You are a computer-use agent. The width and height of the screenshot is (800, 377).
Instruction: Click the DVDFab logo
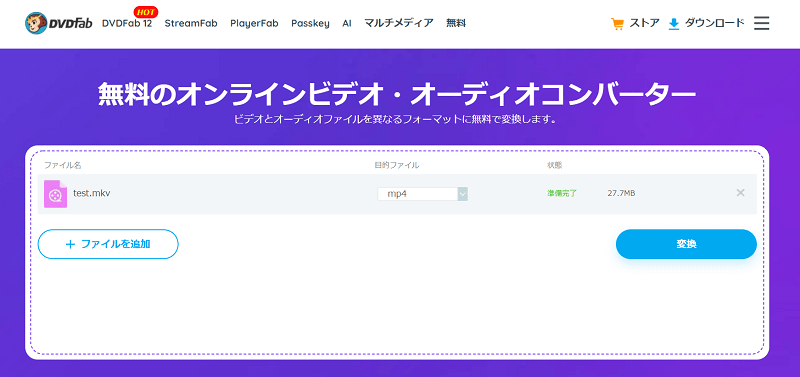tap(58, 23)
